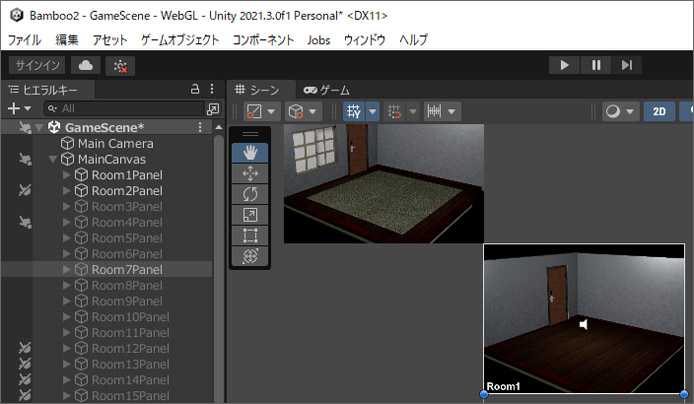This screenshot has width=694, height=404.
Task: Click the audio speaker gizmo in scene
Action: tap(584, 324)
